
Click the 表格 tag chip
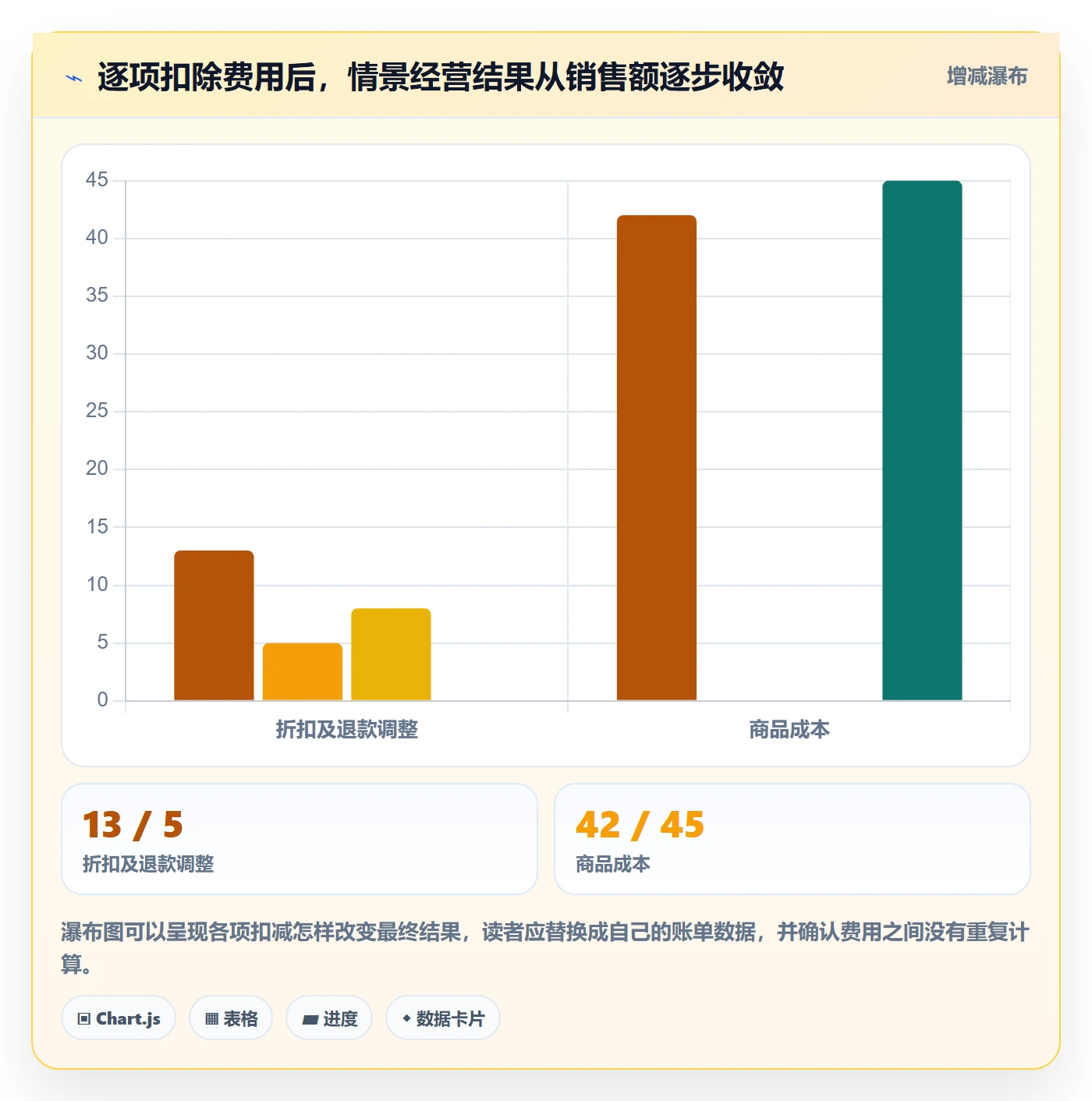[x=231, y=1018]
